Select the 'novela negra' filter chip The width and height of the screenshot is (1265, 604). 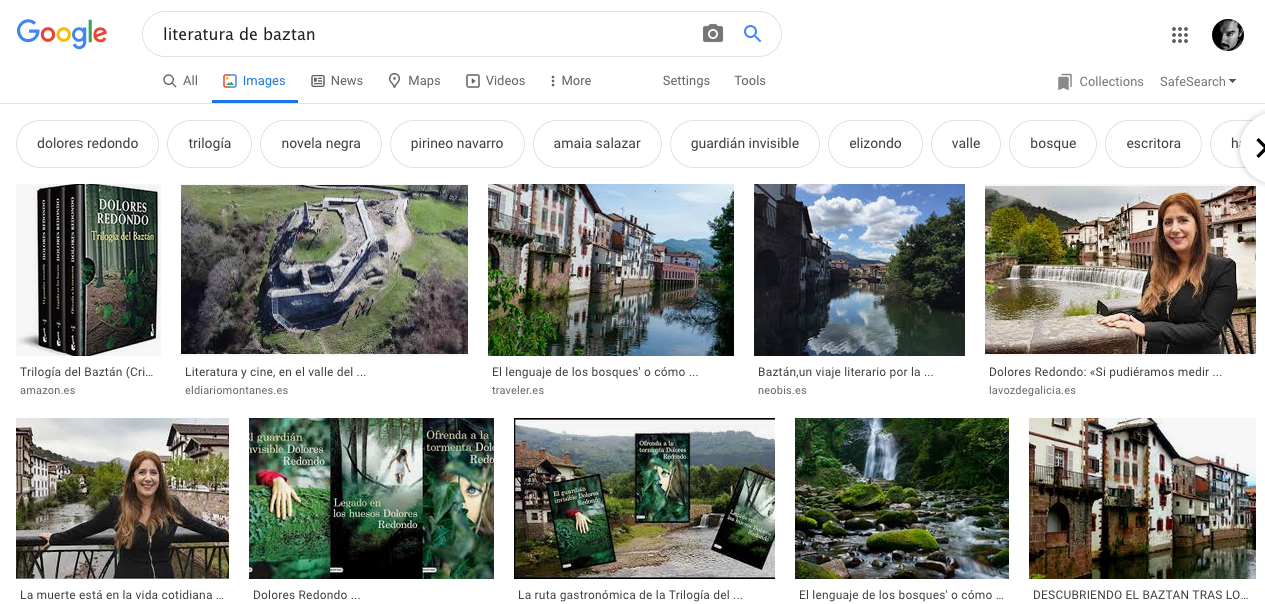click(x=320, y=144)
